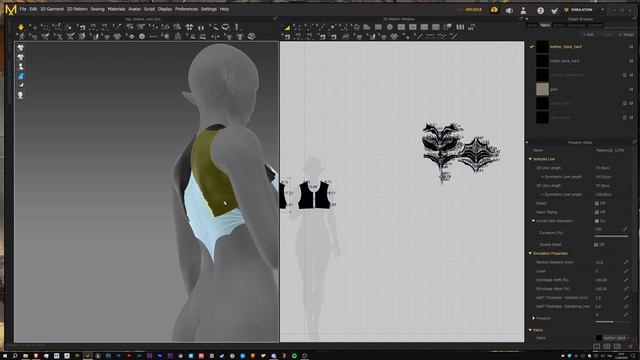Open the Fabric dropdown in Property Editor

pos(612,338)
